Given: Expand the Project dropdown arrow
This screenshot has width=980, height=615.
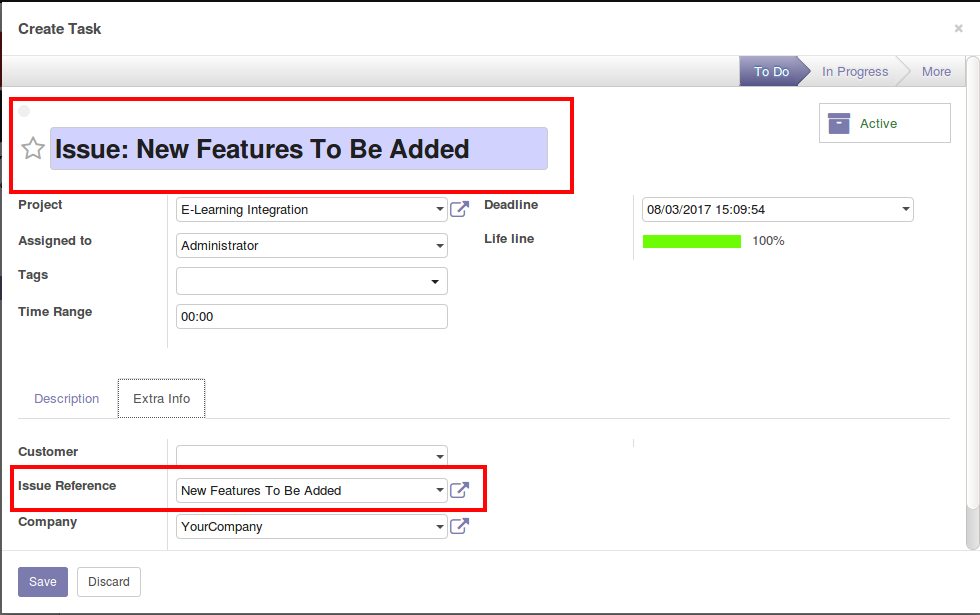Looking at the screenshot, I should tap(440, 209).
